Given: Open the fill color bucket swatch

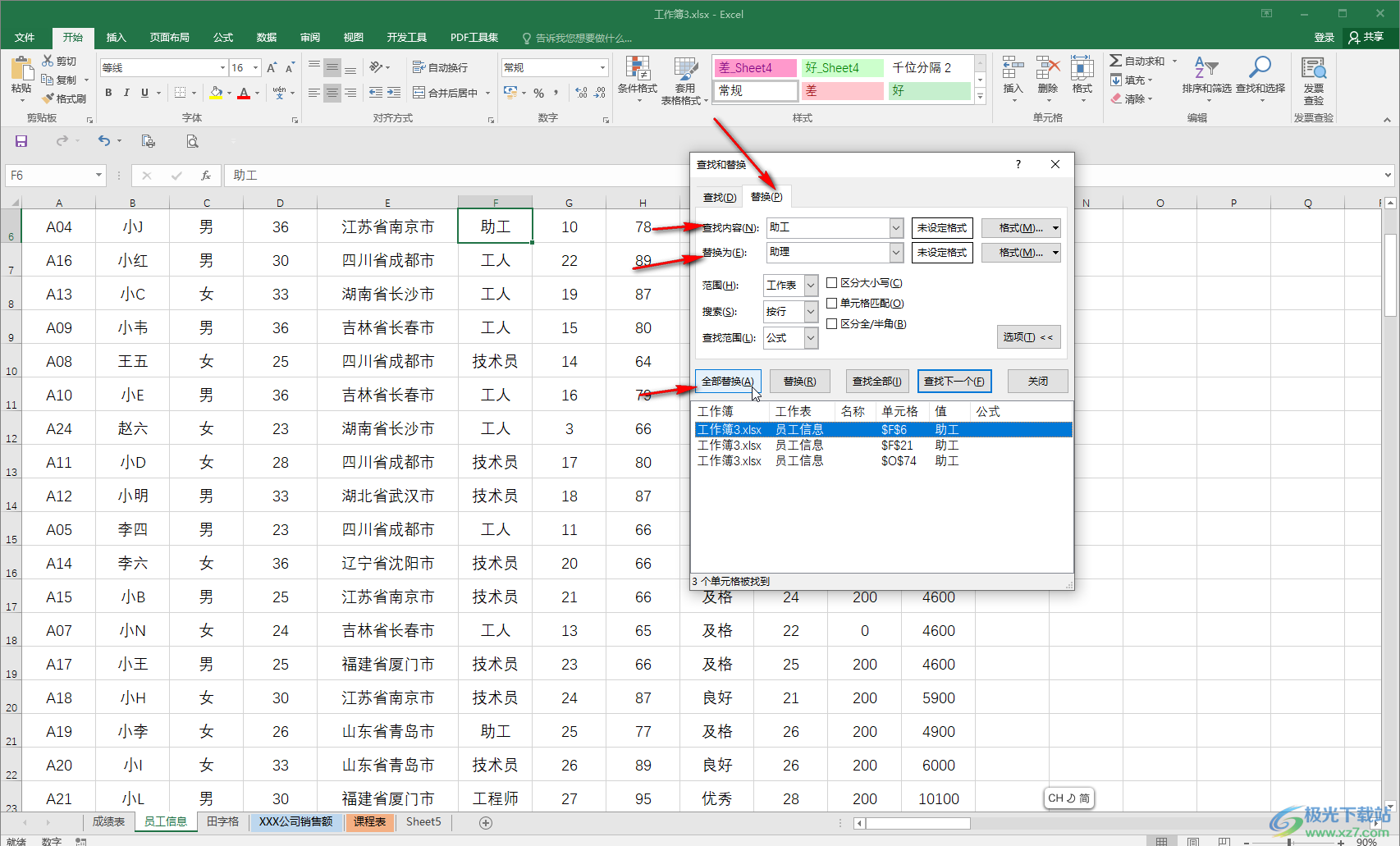Looking at the screenshot, I should tap(216, 93).
